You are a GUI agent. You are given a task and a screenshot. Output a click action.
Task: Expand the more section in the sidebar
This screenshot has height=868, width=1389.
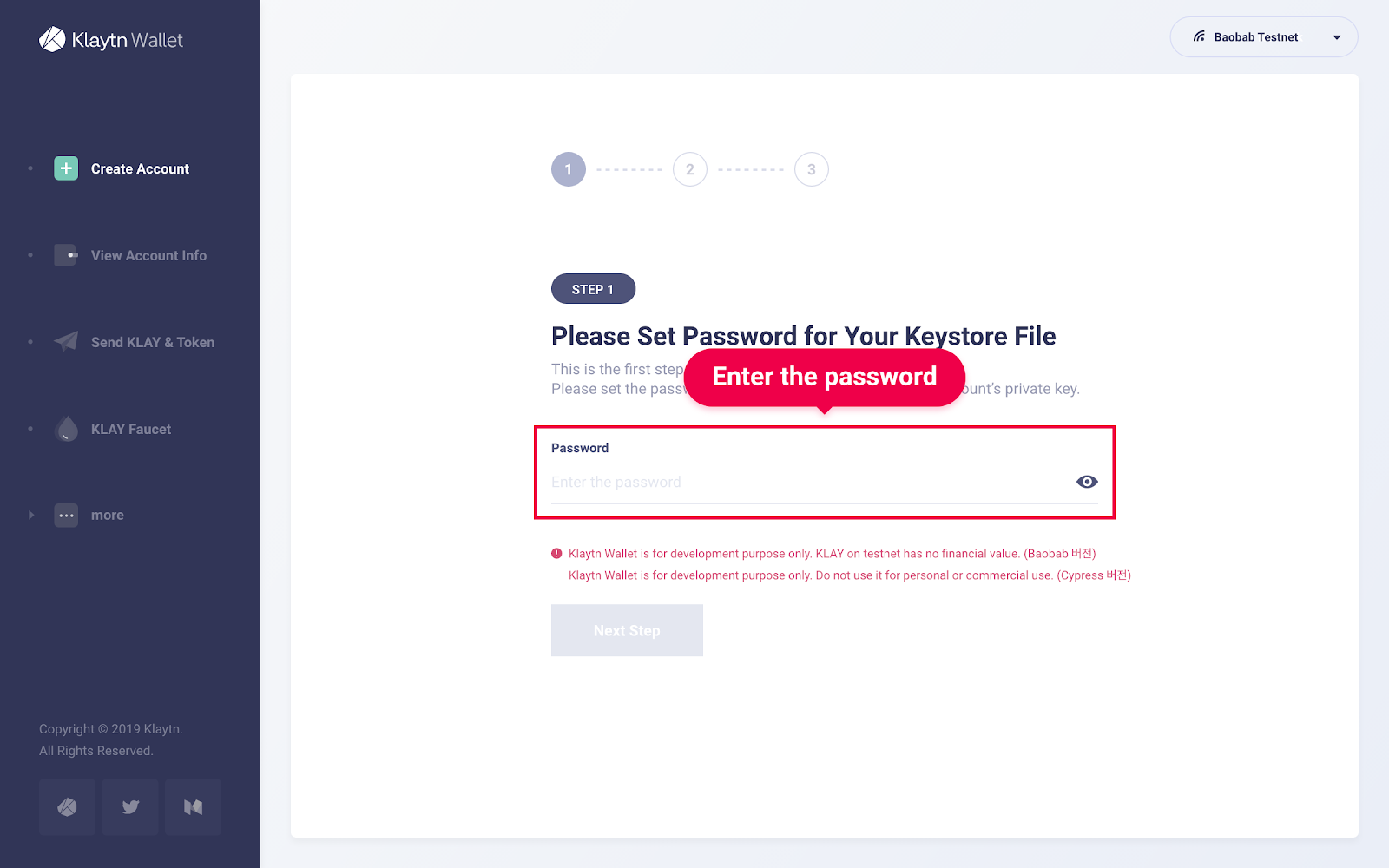pos(107,515)
